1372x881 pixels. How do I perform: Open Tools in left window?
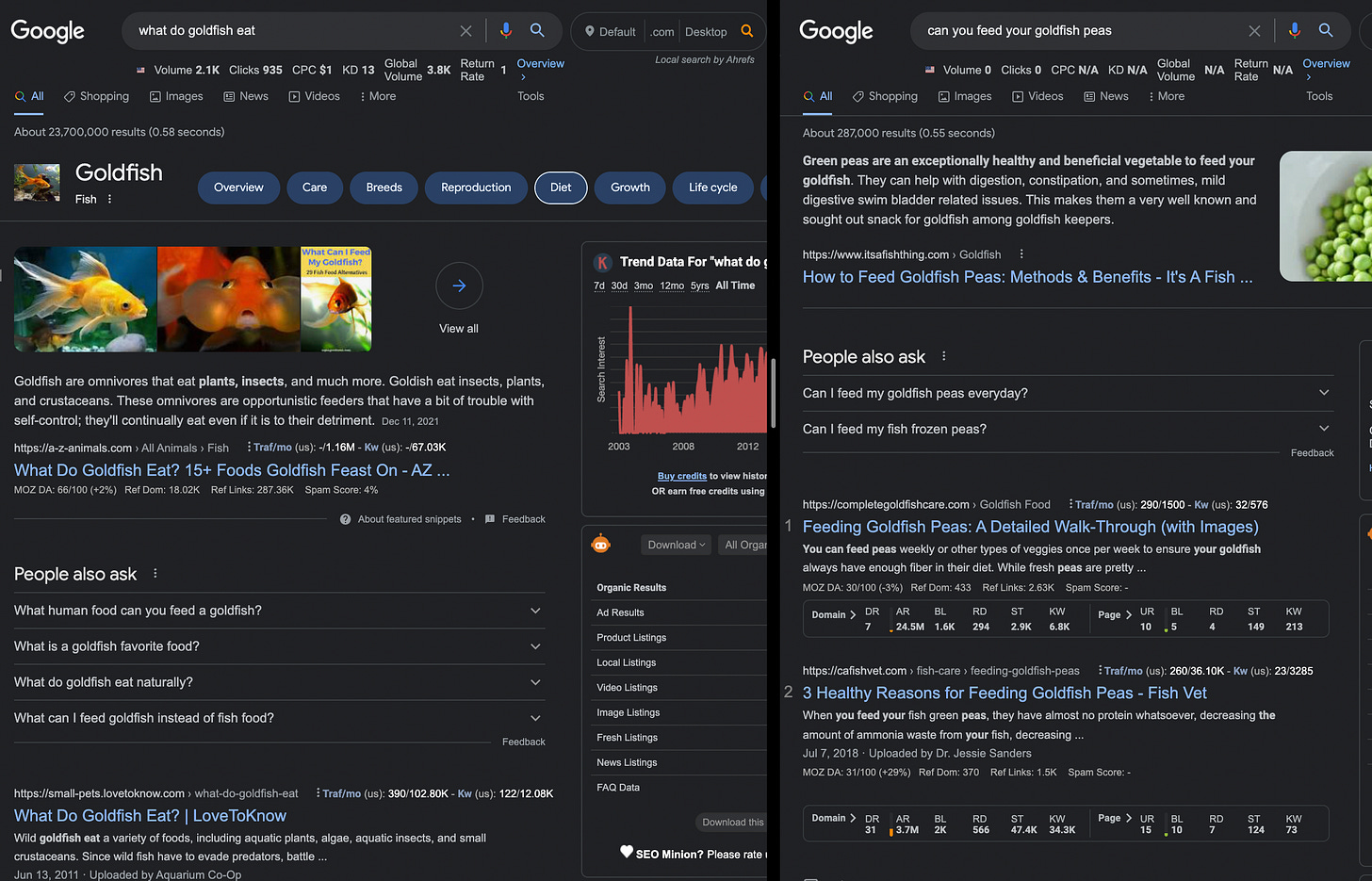tap(531, 96)
